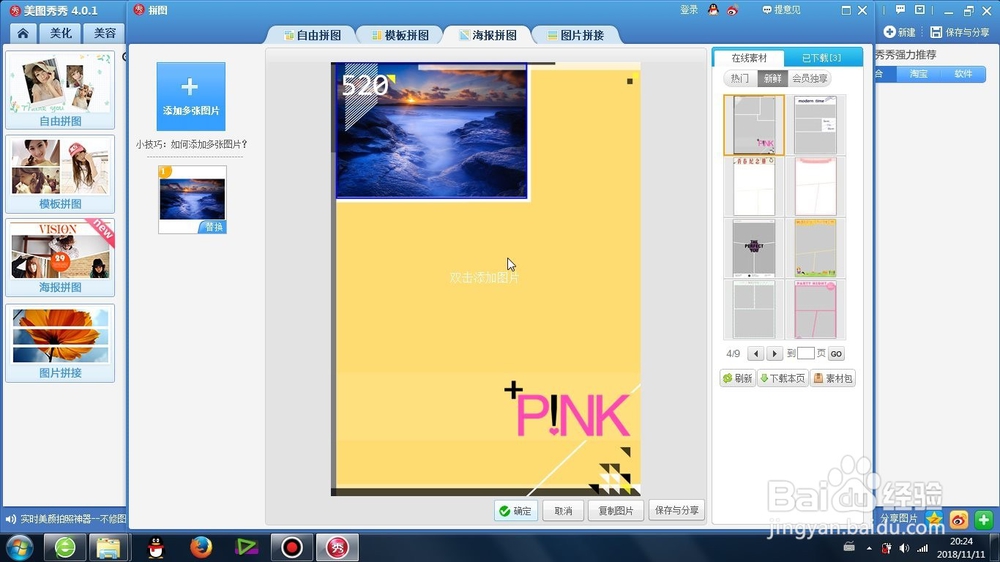Open 在线素材 tab
This screenshot has height=562, width=1000.
tap(749, 58)
